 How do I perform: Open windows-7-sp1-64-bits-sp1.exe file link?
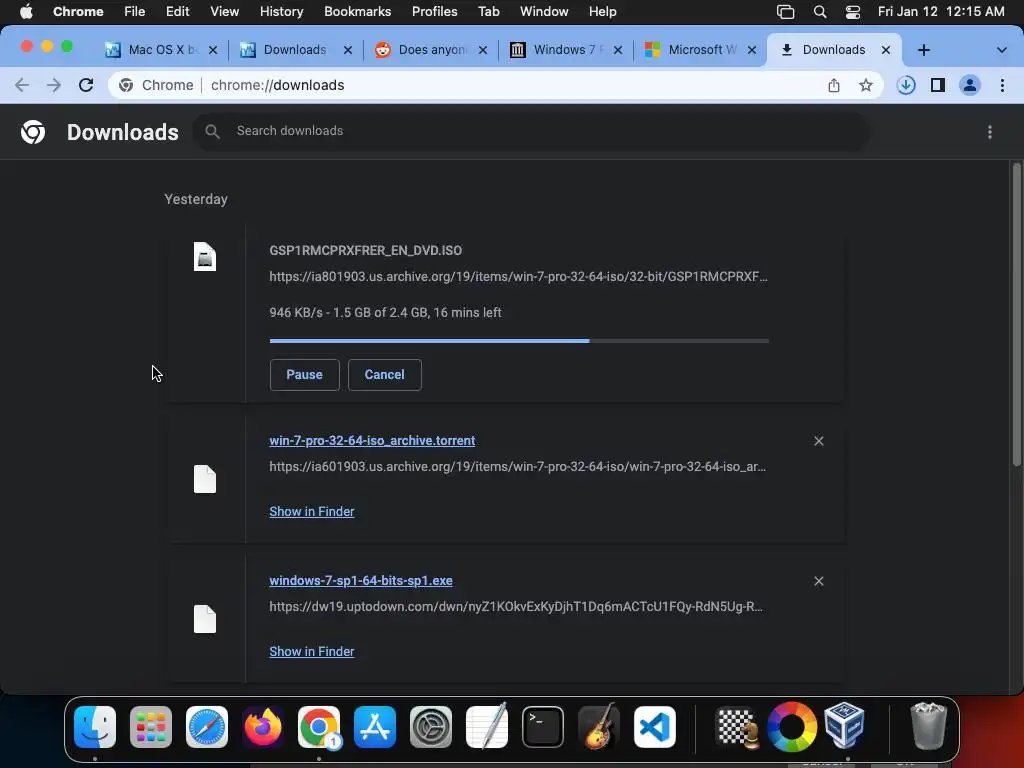[x=360, y=580]
